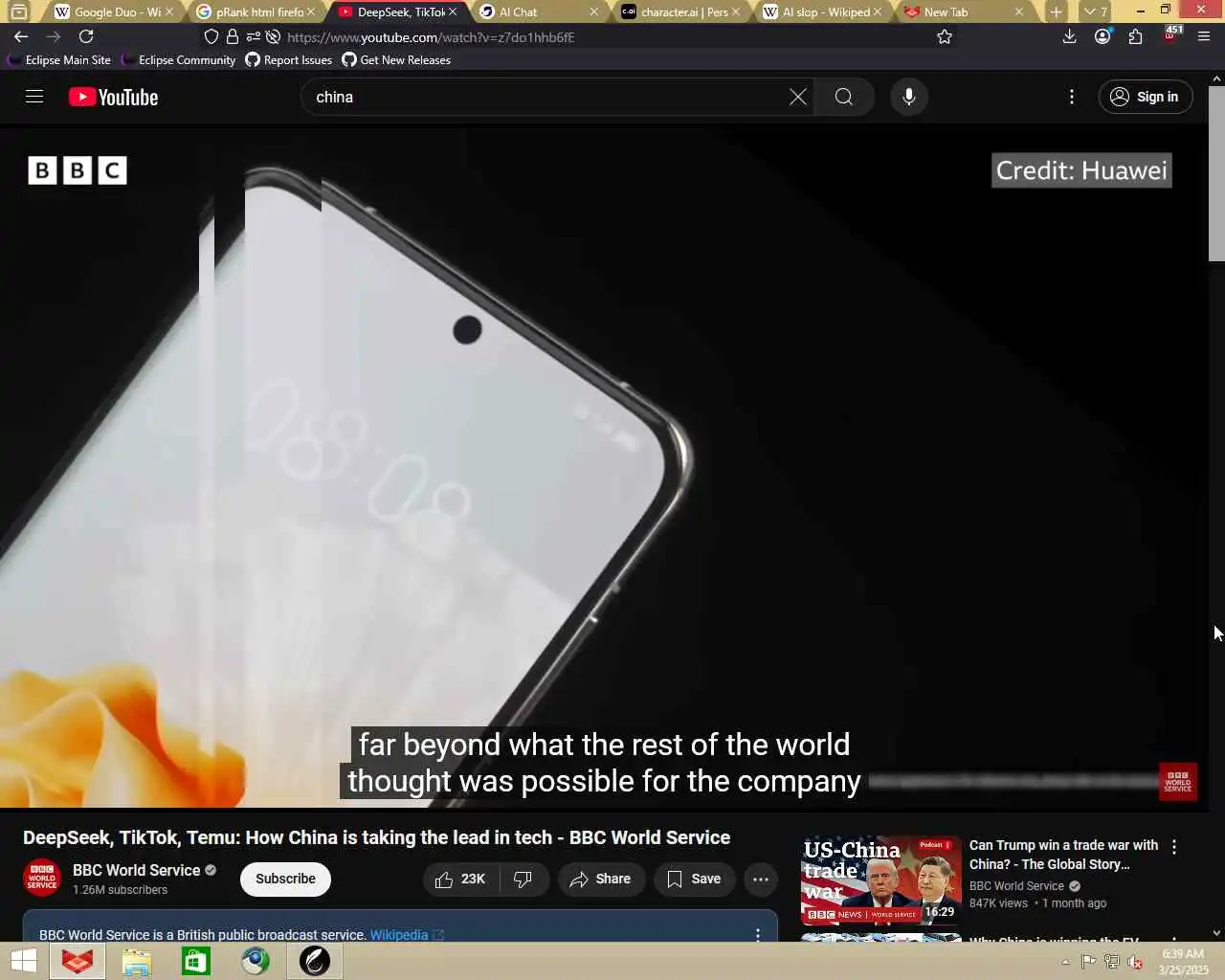Image resolution: width=1225 pixels, height=980 pixels.
Task: Open the site permissions icon in address bar
Action: [253, 36]
